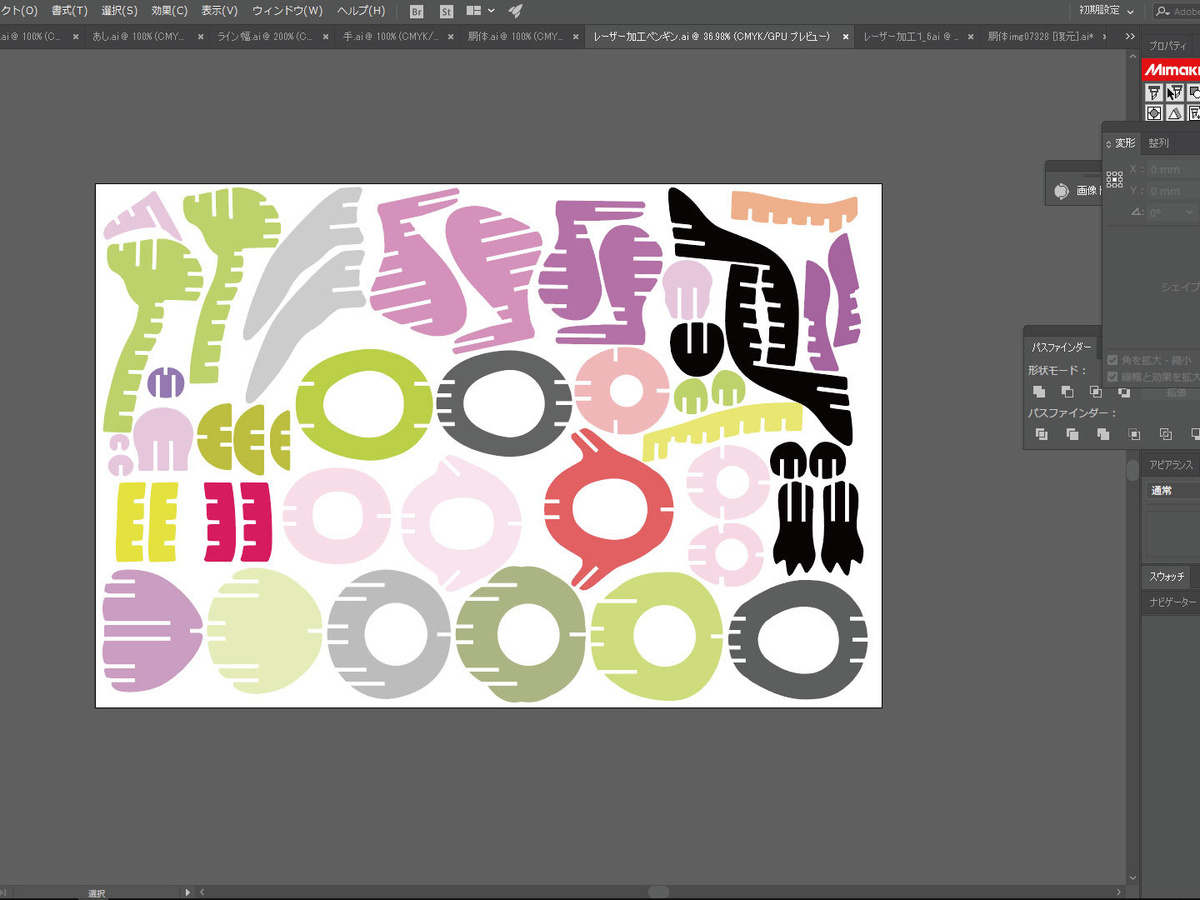
Task: Select the reference point locator grid
Action: pos(1114,180)
